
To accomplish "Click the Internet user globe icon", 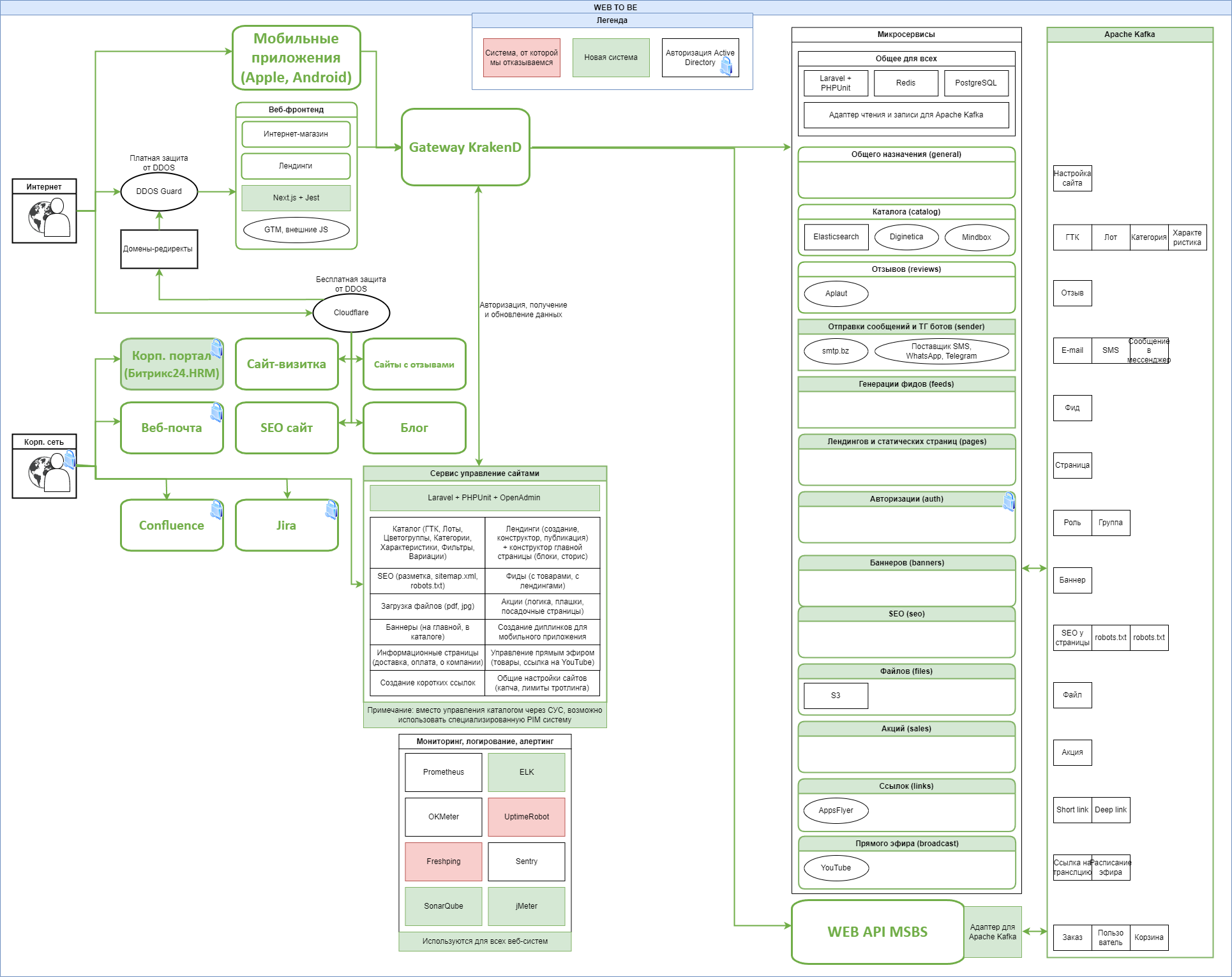I will pyautogui.click(x=49, y=218).
